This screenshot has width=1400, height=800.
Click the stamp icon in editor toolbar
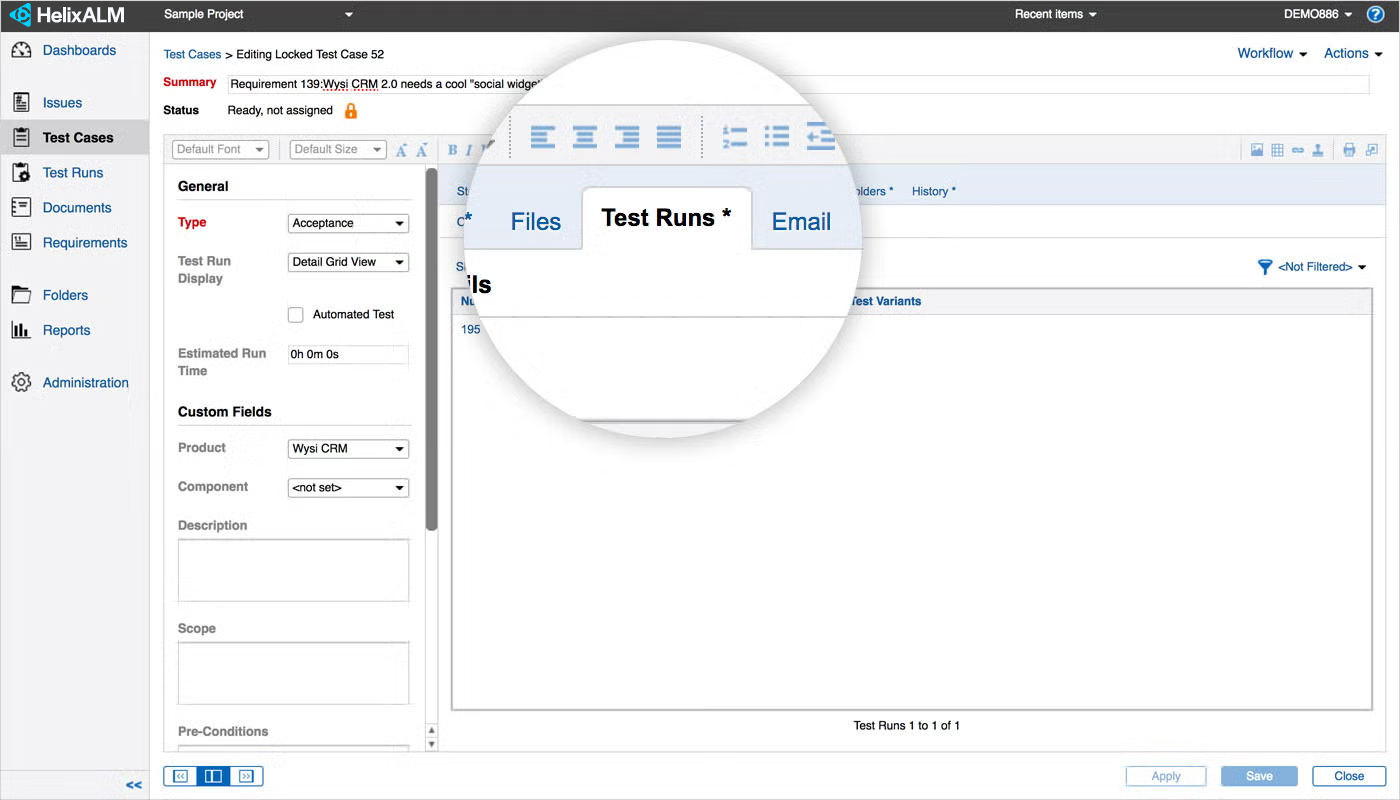click(x=1318, y=150)
